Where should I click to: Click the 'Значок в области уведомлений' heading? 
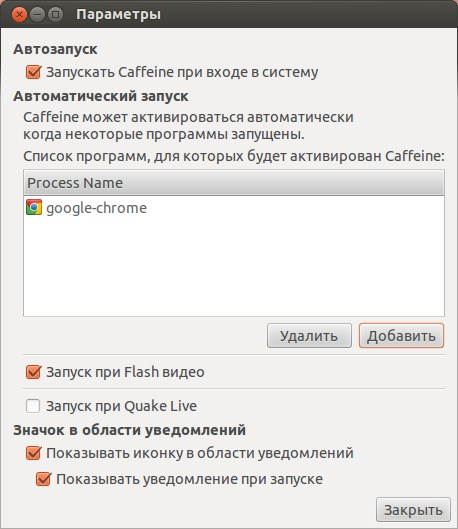point(130,430)
